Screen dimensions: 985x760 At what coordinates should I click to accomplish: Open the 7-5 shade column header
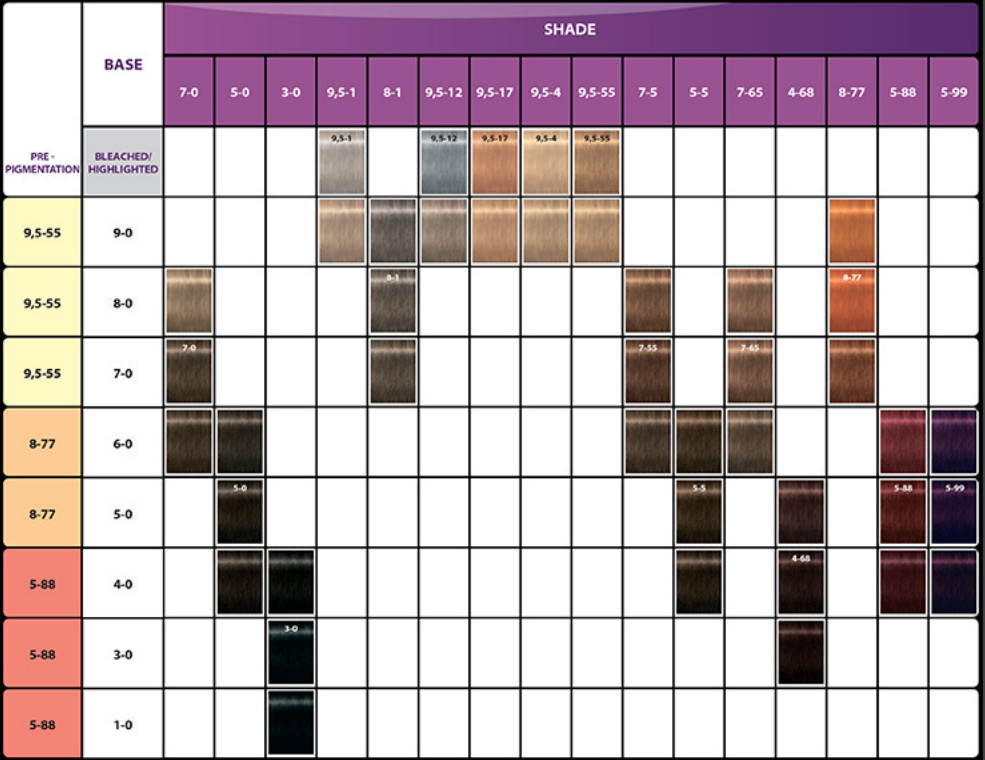point(647,92)
